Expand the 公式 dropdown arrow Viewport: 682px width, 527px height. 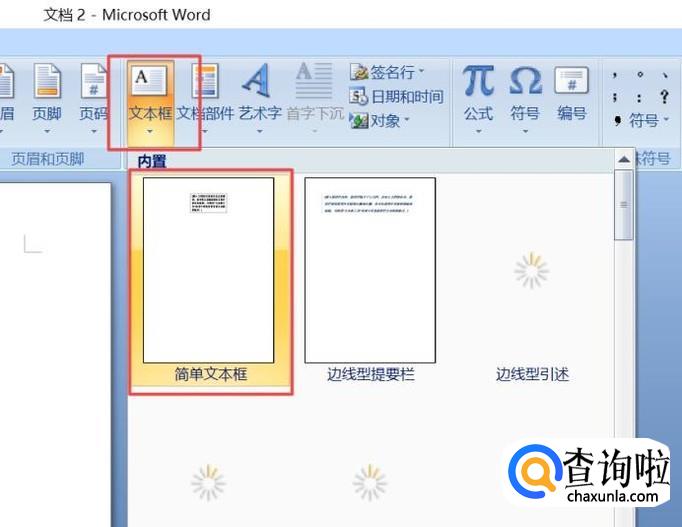478,131
